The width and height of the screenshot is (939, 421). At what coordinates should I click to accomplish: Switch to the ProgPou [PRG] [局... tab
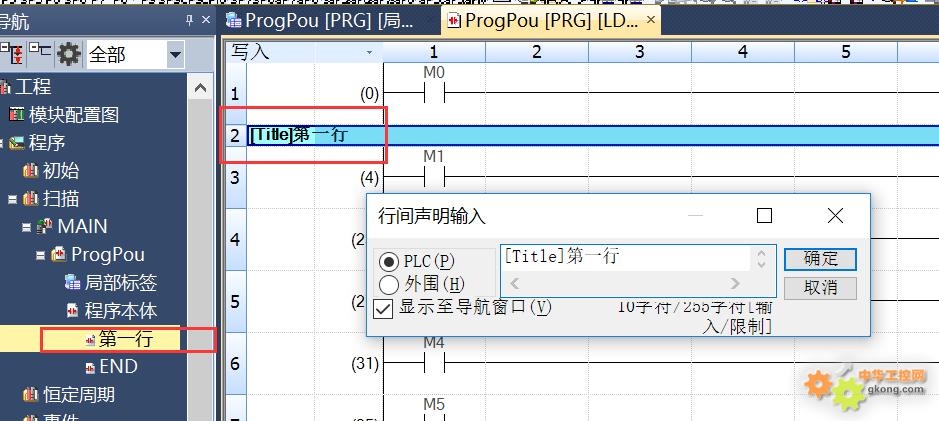[329, 20]
